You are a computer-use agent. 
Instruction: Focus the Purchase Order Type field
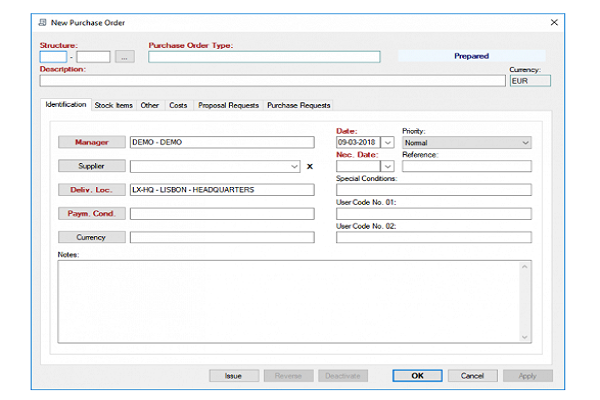[x=264, y=57]
